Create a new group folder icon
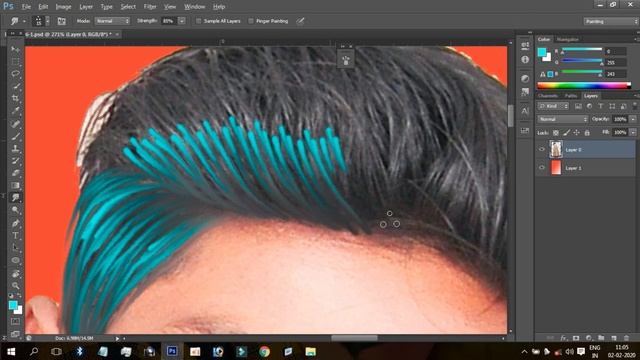The height and width of the screenshot is (360, 640). coord(601,338)
